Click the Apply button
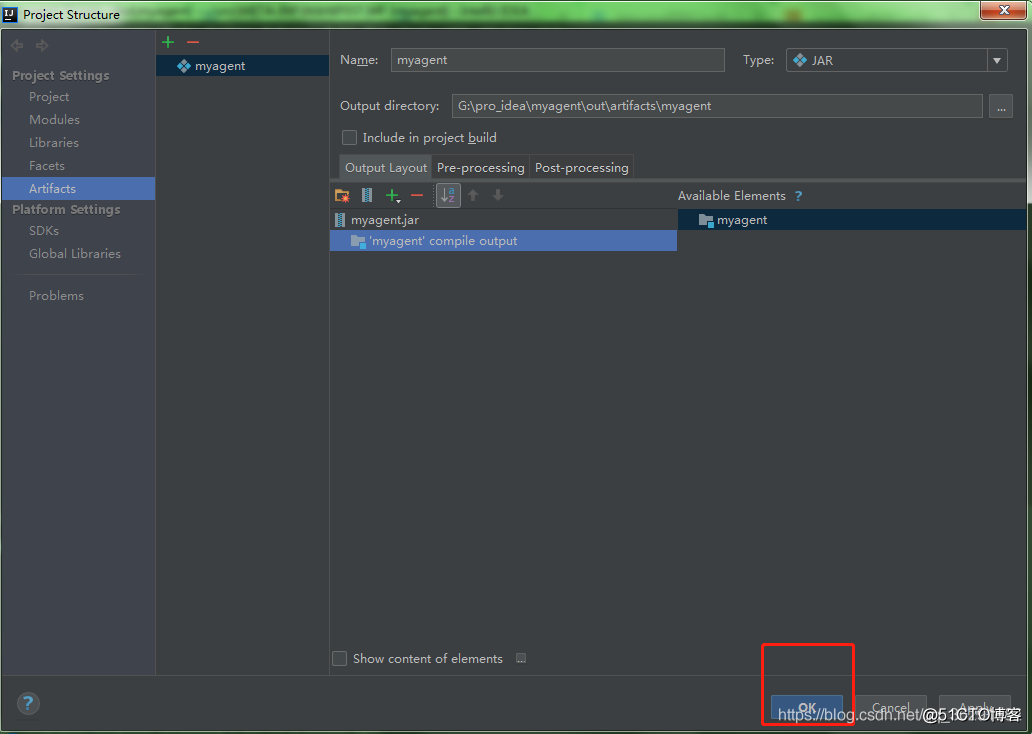1032x734 pixels. tap(975, 708)
